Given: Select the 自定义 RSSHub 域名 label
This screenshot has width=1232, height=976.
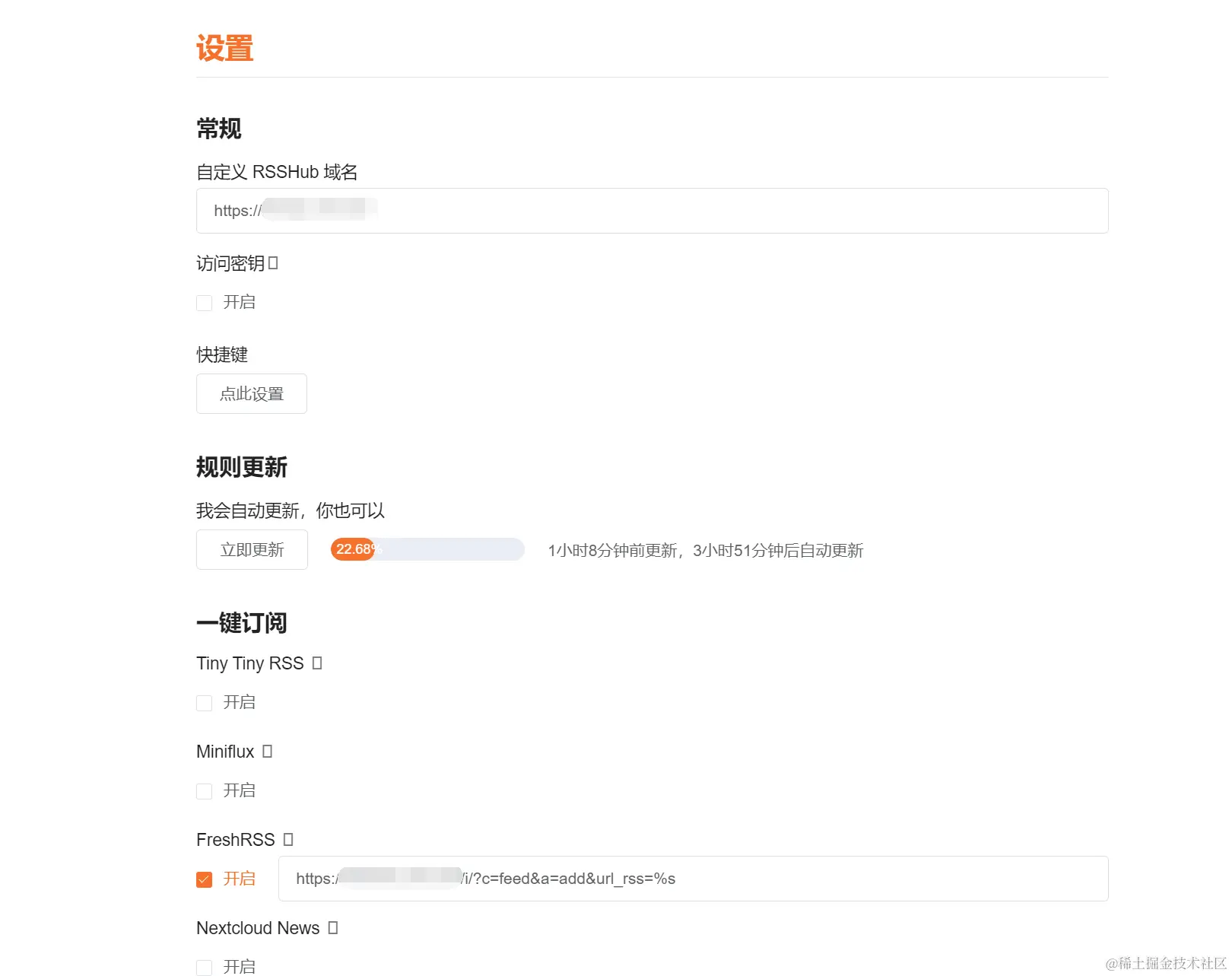Looking at the screenshot, I should 277,172.
